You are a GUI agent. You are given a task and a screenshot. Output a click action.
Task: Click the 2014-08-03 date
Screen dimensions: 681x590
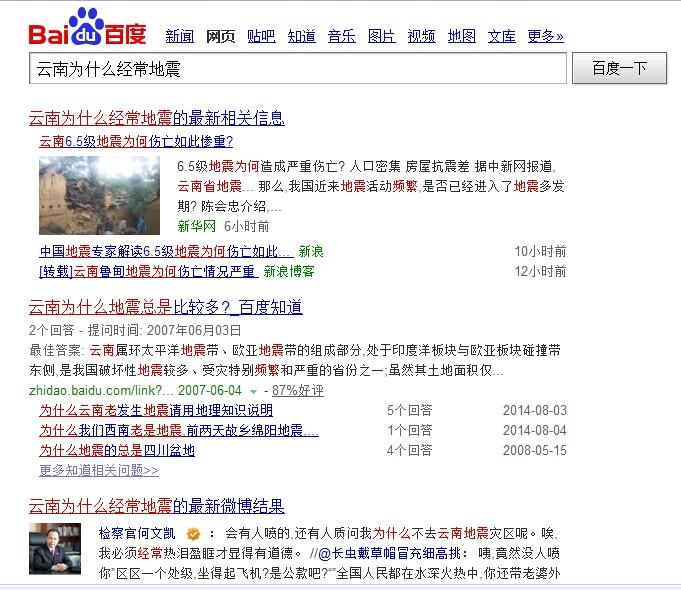point(535,410)
